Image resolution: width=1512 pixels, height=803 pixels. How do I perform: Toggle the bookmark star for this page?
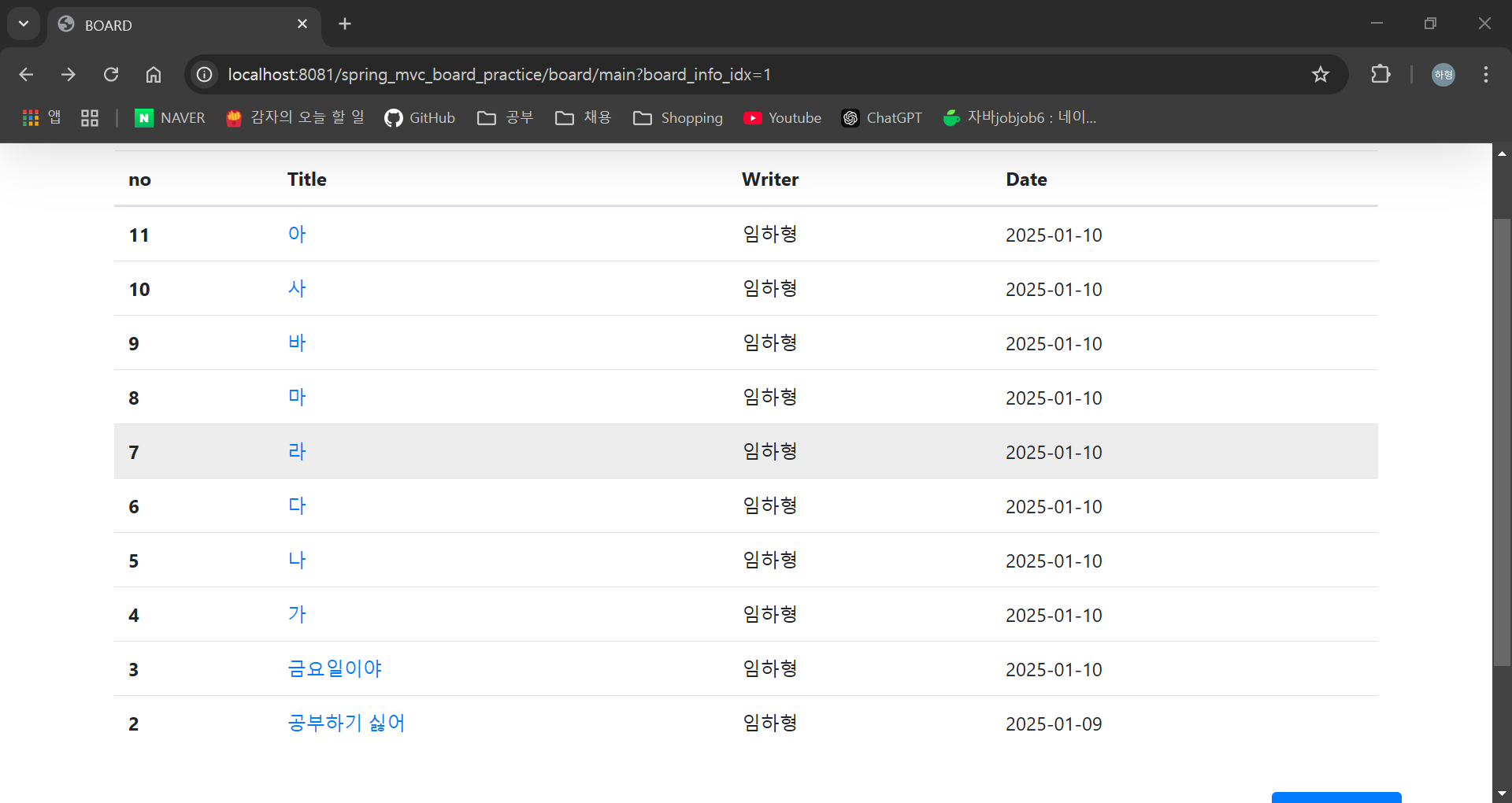[1321, 74]
